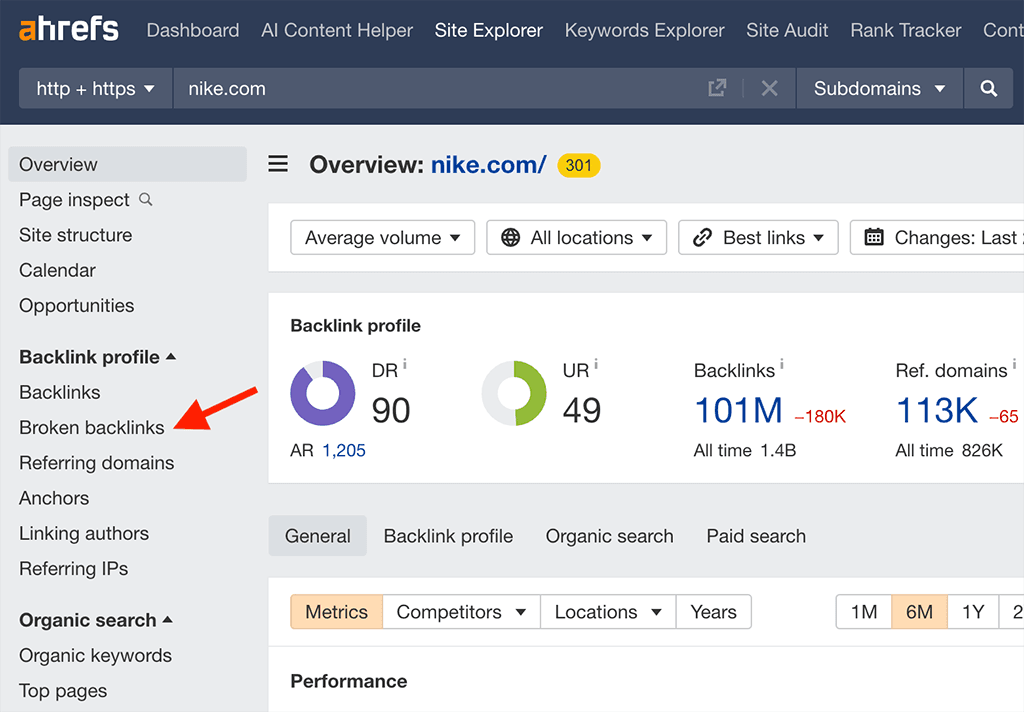This screenshot has height=712, width=1024.
Task: Open the All locations dropdown
Action: pyautogui.click(x=576, y=237)
